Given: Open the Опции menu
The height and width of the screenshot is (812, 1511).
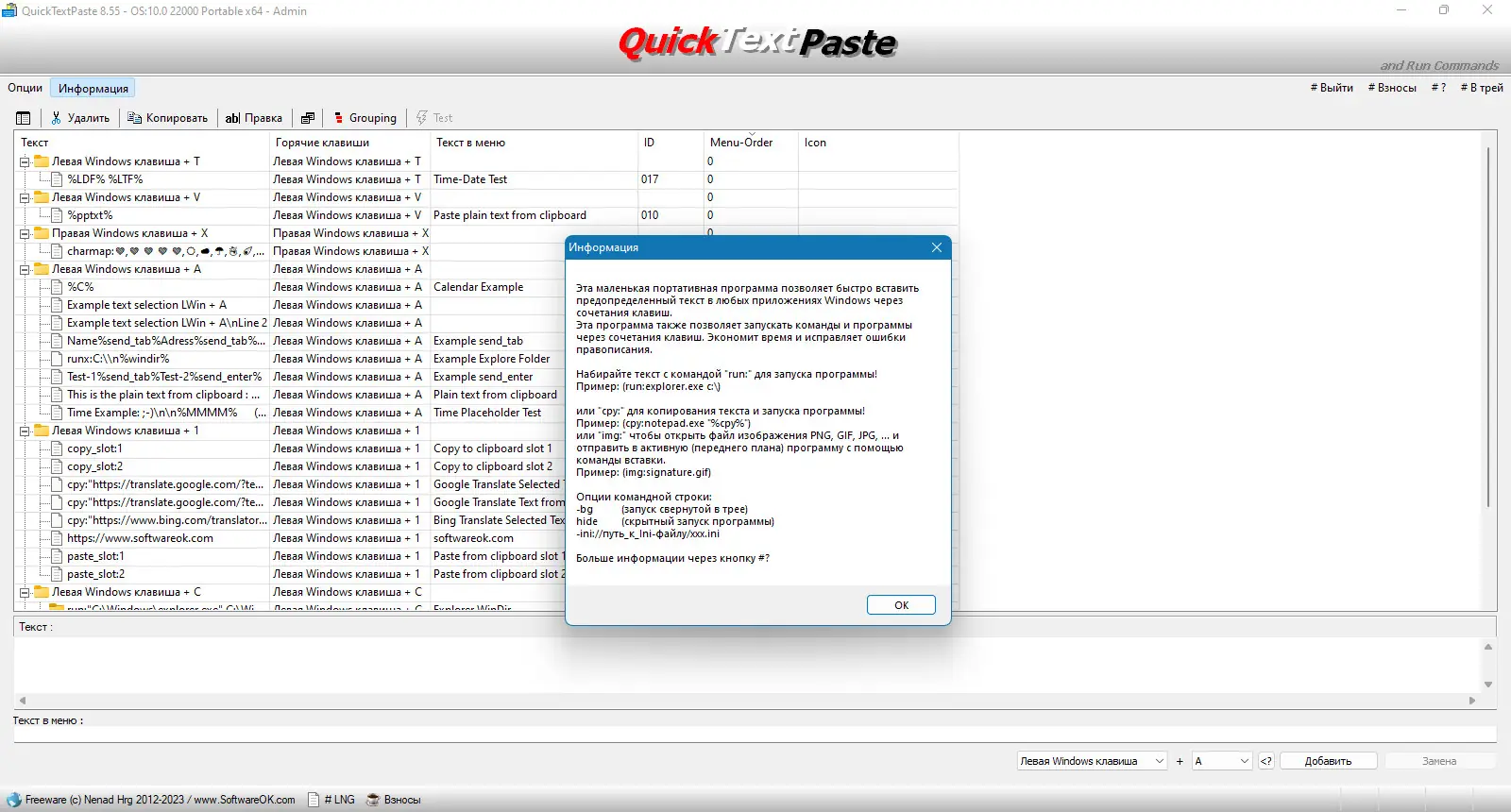Looking at the screenshot, I should (x=25, y=88).
